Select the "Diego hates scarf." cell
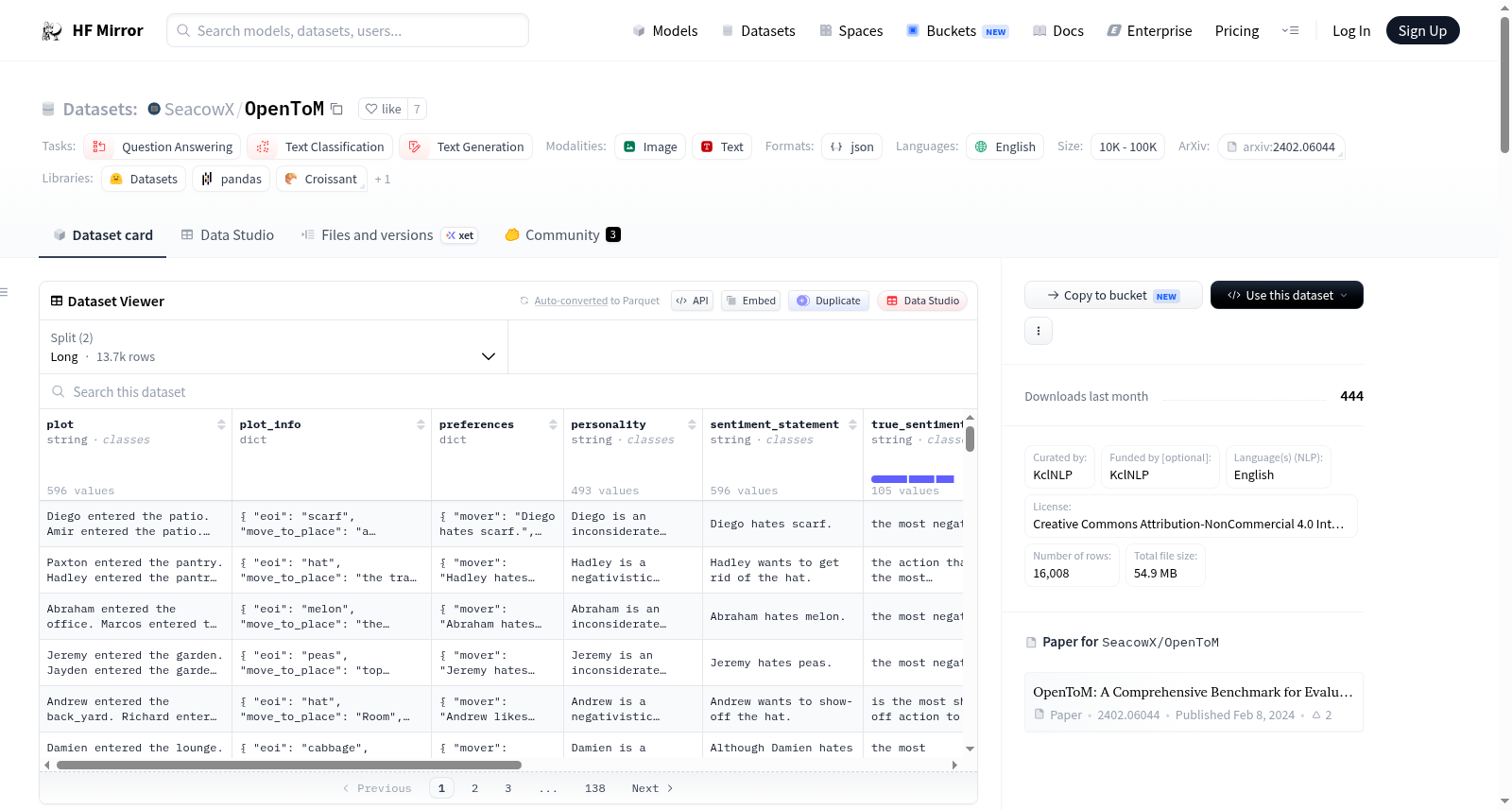Image resolution: width=1512 pixels, height=810 pixels. pos(782,524)
